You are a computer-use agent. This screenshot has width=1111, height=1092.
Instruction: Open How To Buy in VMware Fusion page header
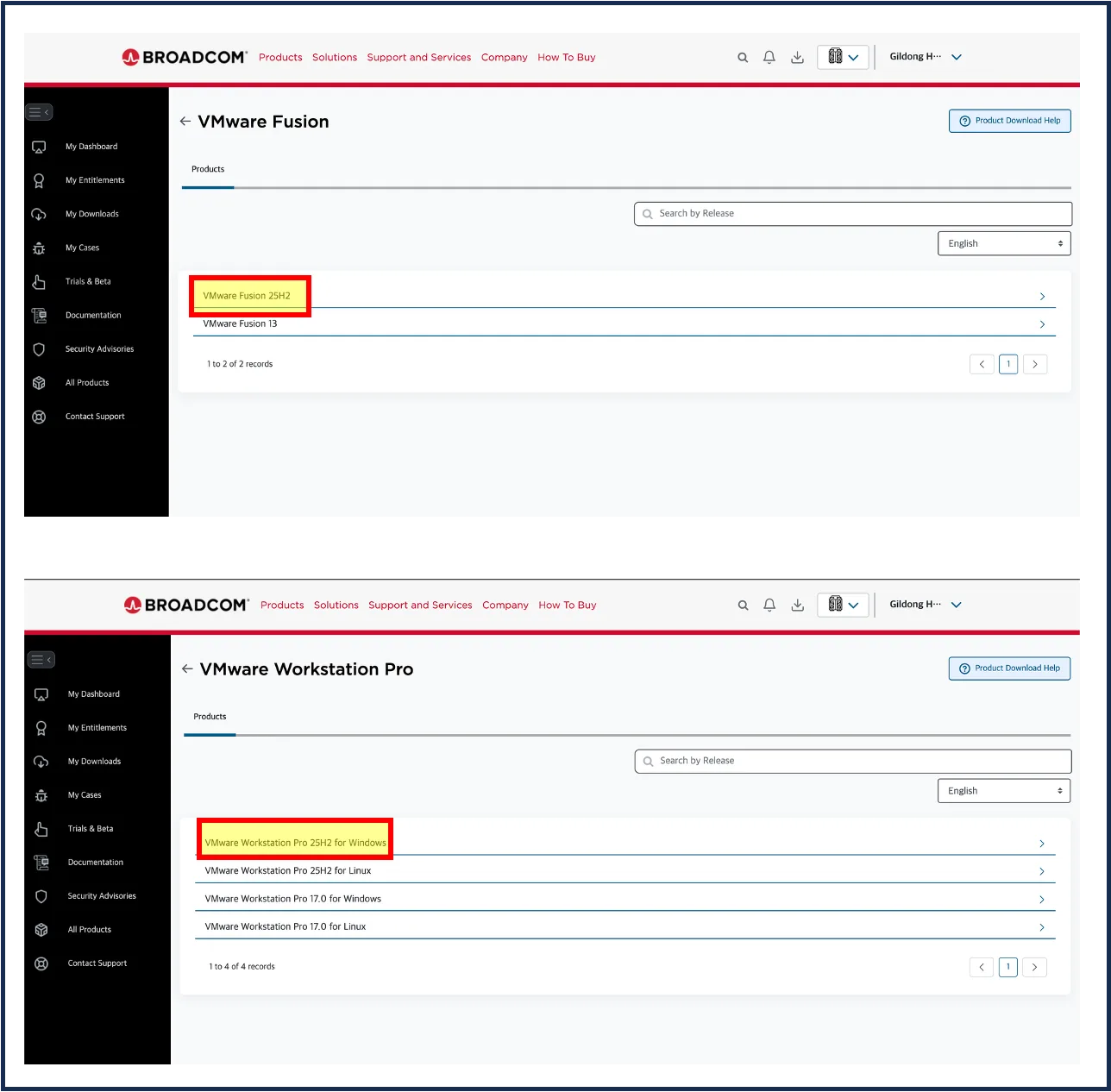[567, 58]
